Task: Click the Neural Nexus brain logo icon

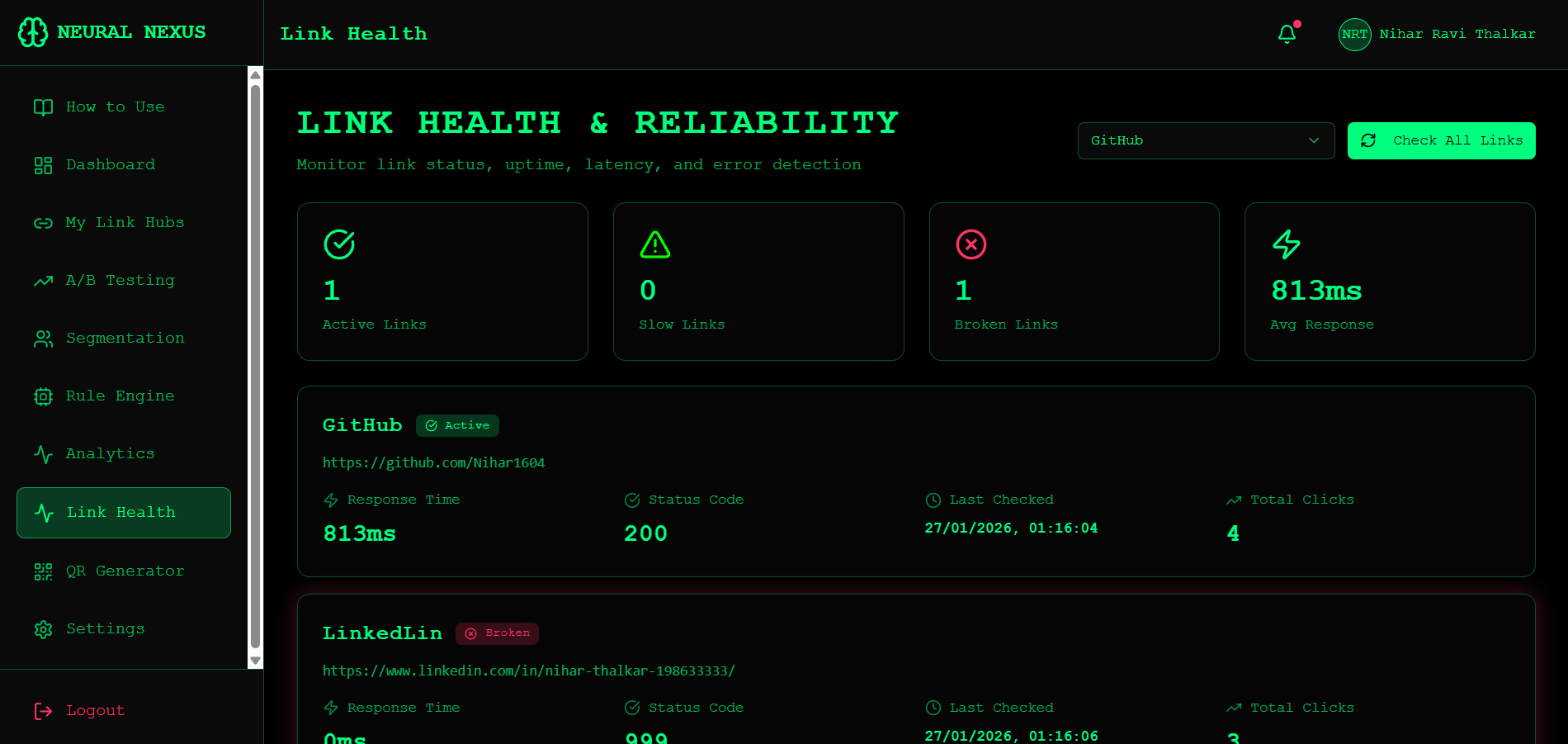Action: click(33, 32)
